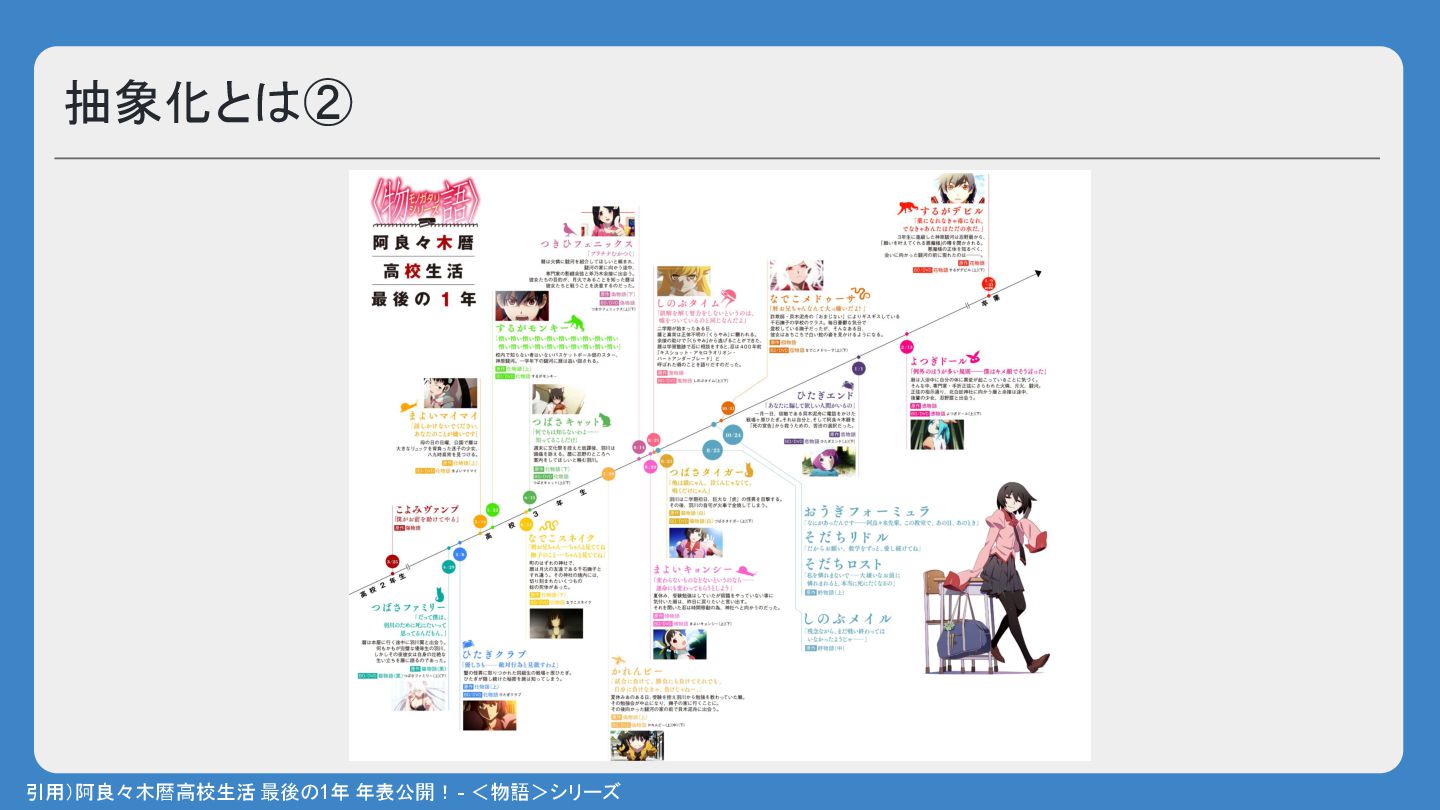Click the green monkey icon by するがモンキー
Screen dimensions: 1440x810
[x=574, y=322]
